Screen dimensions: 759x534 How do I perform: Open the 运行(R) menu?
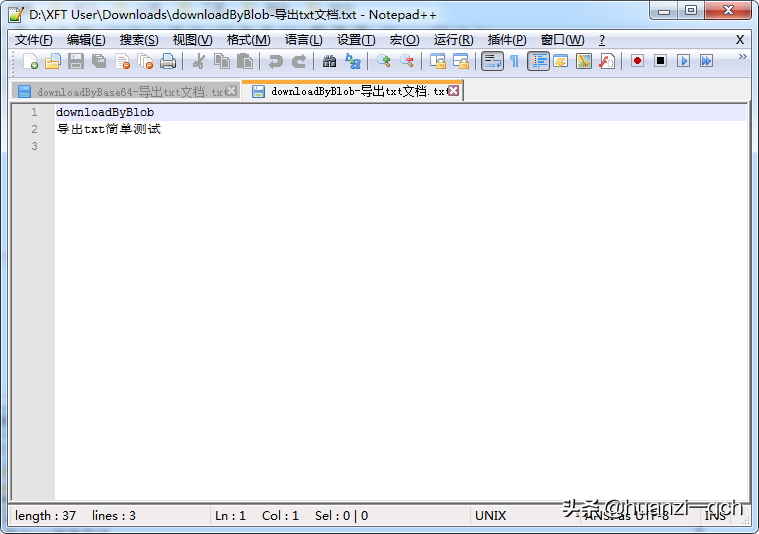[453, 40]
